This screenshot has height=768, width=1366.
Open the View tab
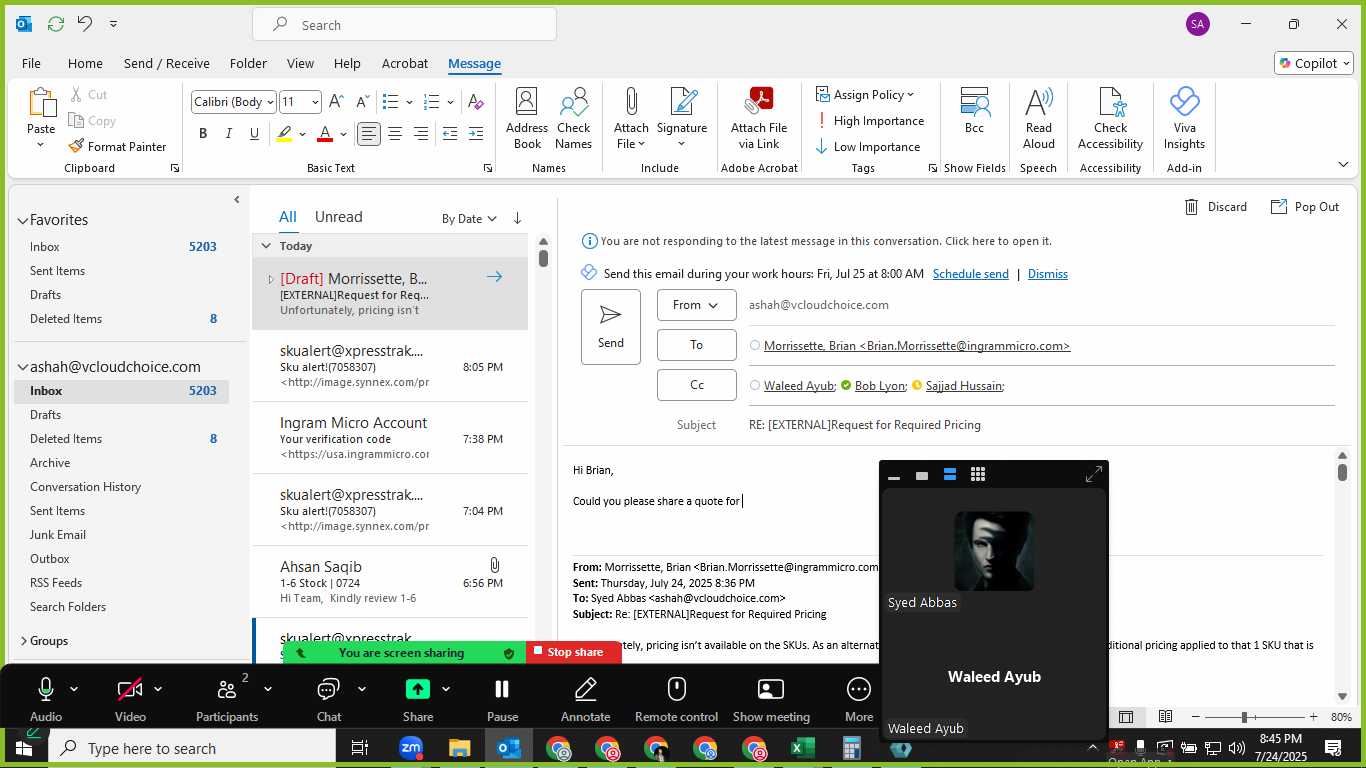(300, 63)
